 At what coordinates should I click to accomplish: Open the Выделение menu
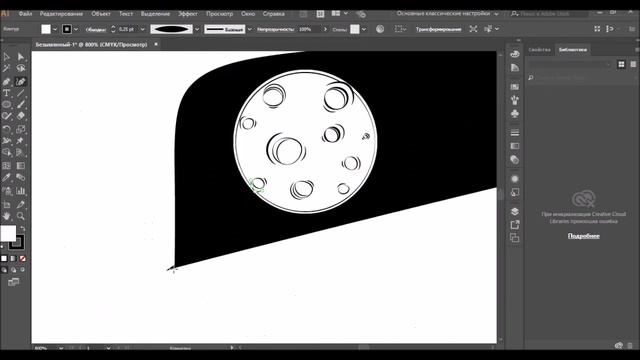[155, 13]
